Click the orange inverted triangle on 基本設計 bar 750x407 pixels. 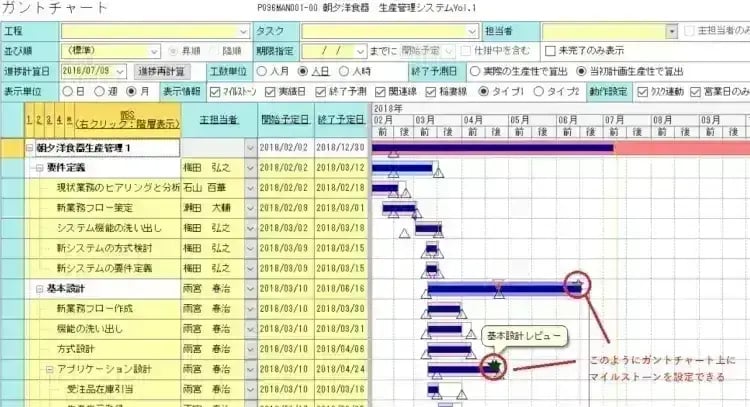(498, 284)
